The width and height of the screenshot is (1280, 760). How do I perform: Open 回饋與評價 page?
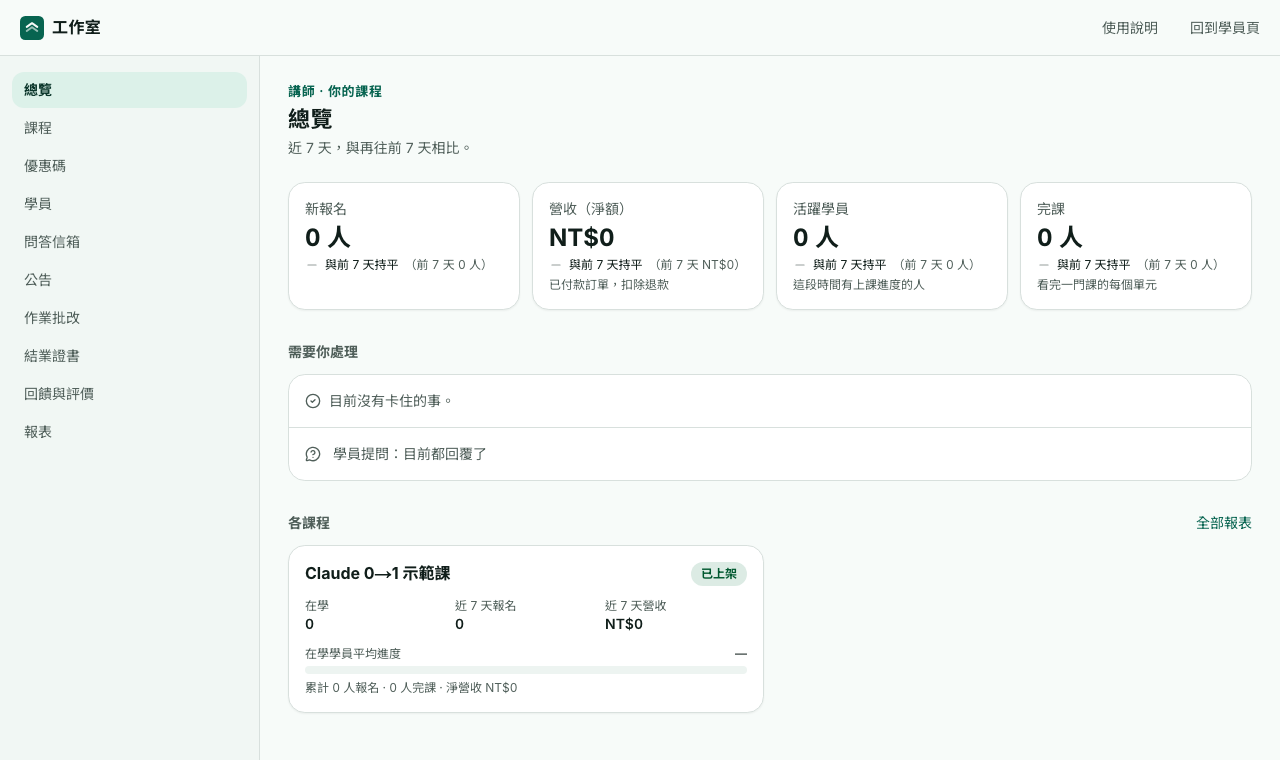click(129, 394)
